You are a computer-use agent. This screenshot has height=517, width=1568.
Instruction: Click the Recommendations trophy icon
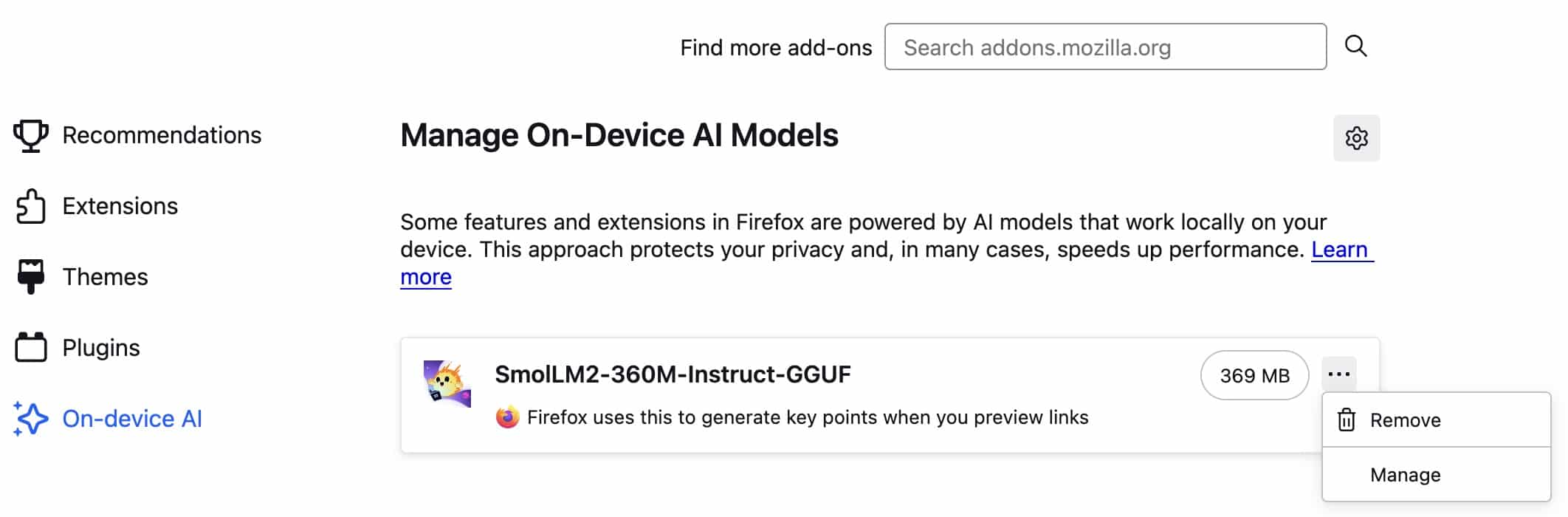31,136
